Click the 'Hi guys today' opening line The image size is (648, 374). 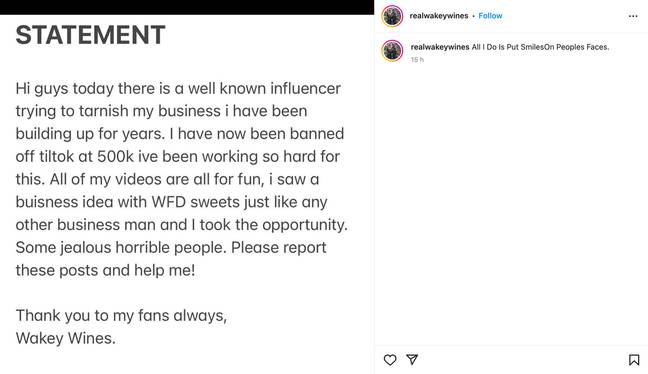click(x=178, y=88)
